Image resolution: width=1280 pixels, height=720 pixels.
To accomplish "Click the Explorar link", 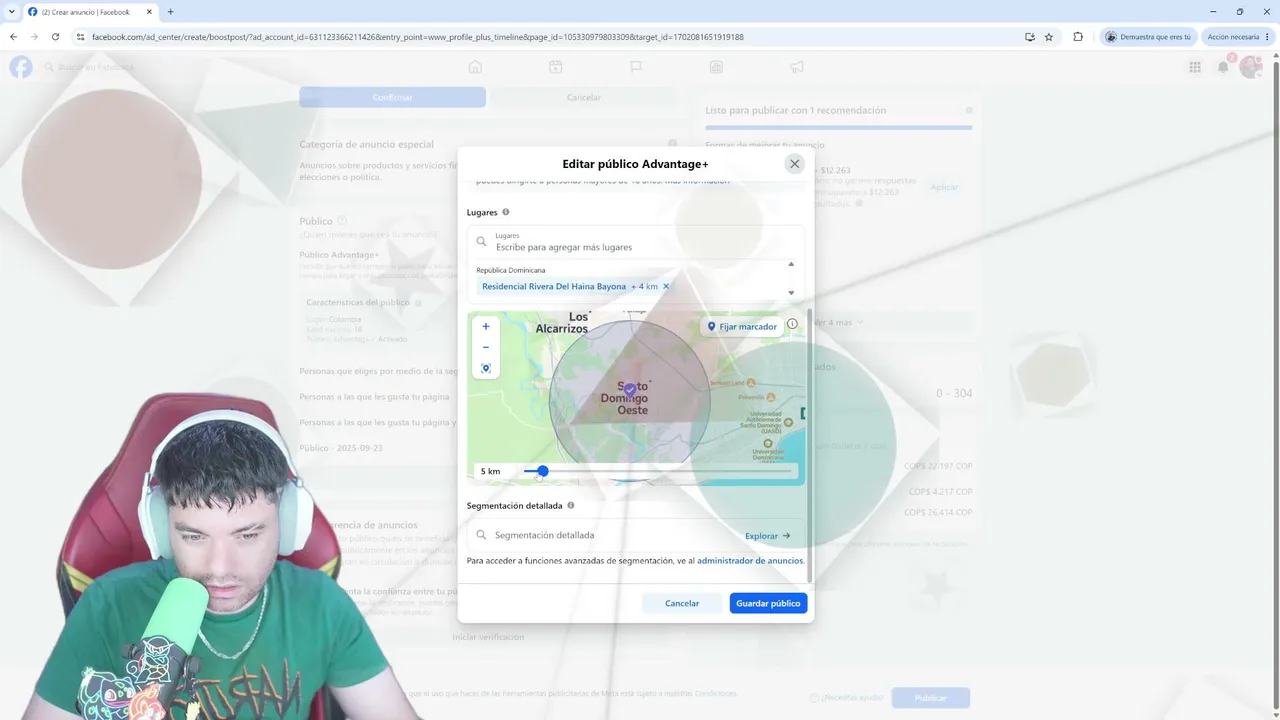I will (768, 536).
